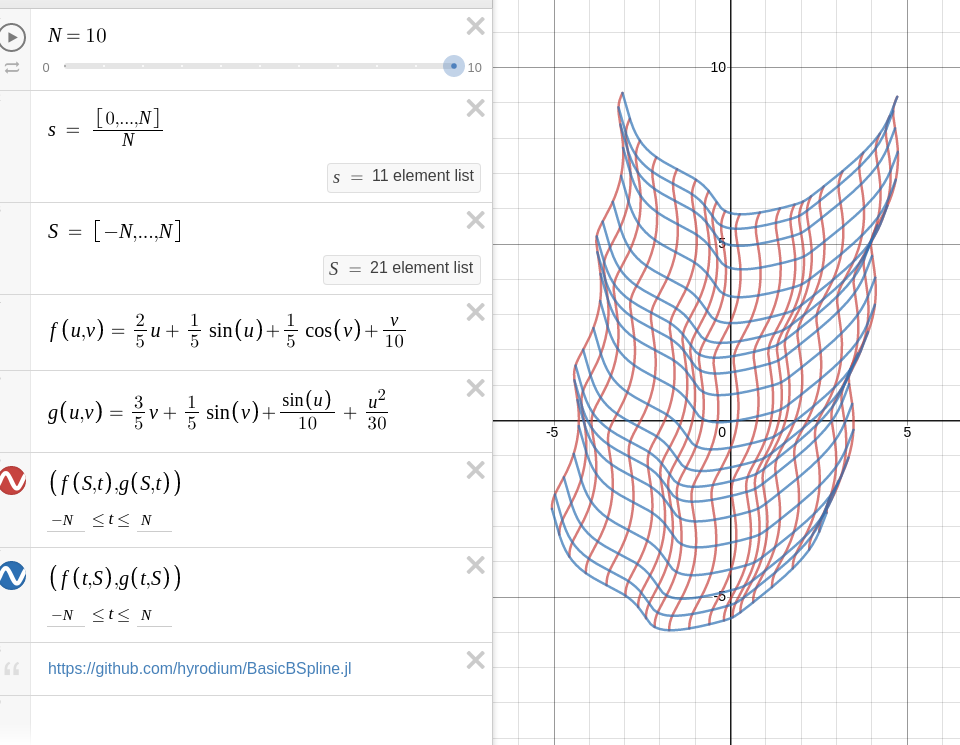Edit slider minimum value 0

(46, 68)
